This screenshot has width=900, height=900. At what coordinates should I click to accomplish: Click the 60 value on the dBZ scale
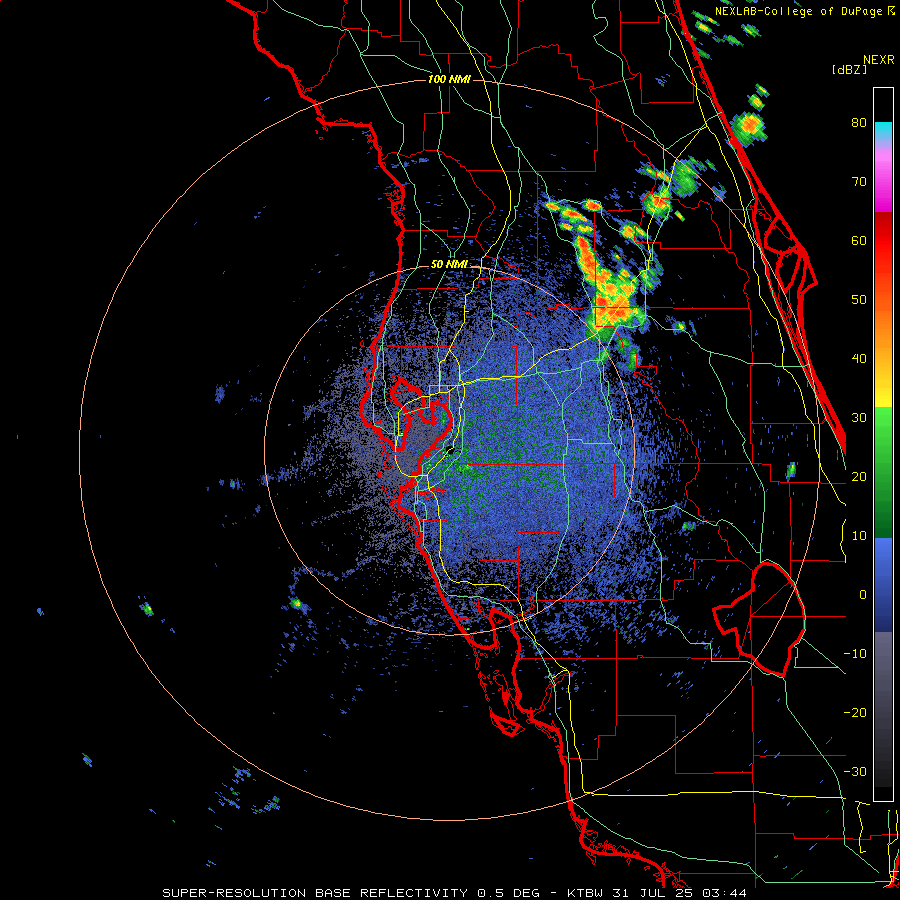point(859,240)
